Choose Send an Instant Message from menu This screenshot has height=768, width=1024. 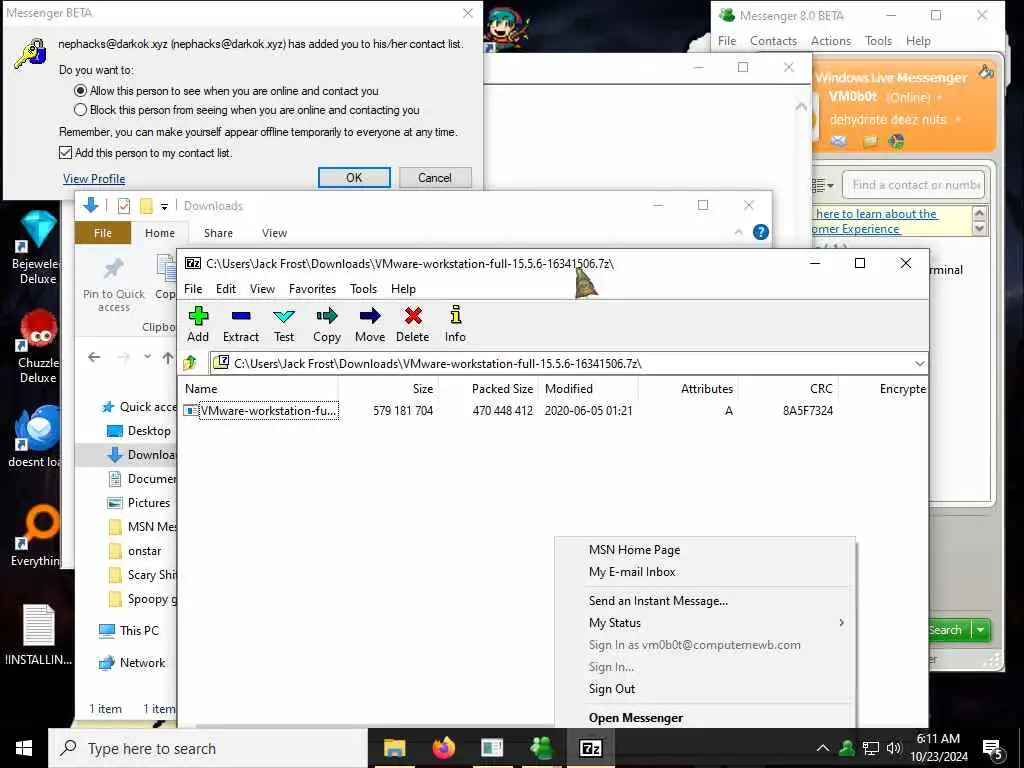658,601
